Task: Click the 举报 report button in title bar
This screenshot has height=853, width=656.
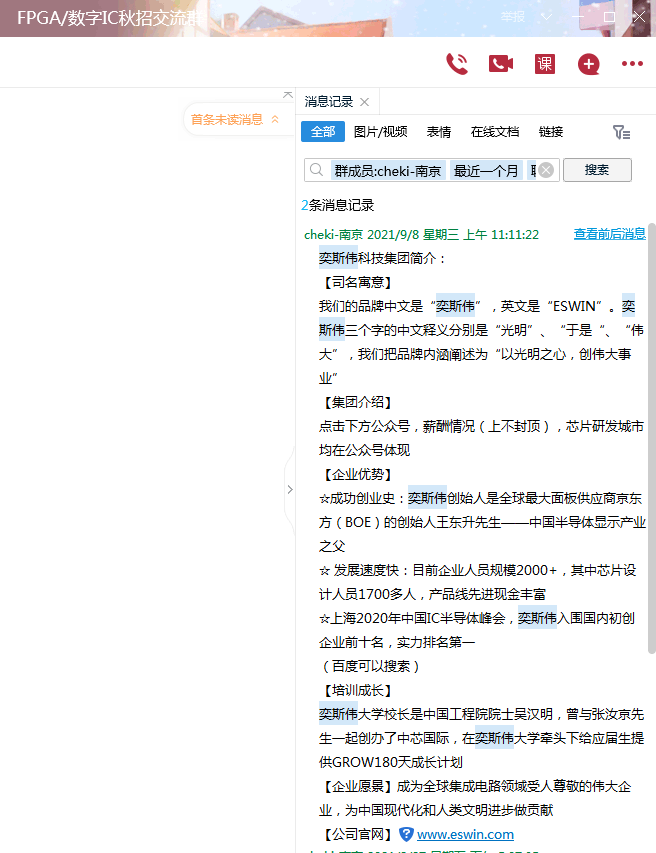Action: [x=512, y=17]
